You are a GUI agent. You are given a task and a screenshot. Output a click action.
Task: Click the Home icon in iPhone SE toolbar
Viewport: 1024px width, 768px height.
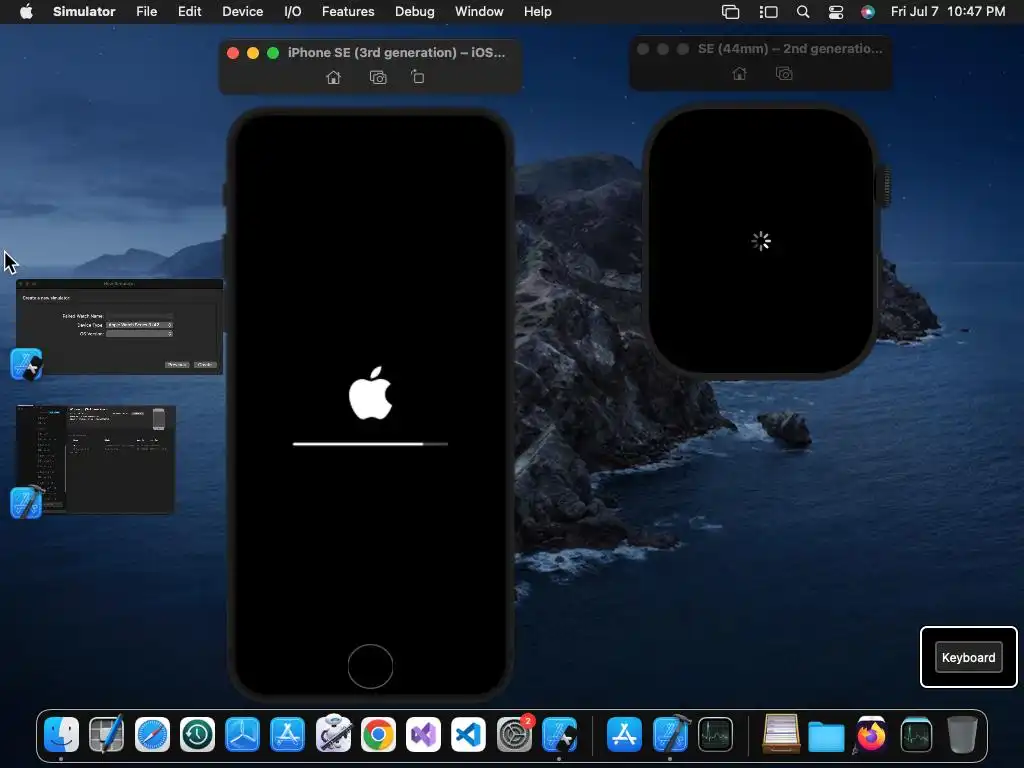tap(333, 78)
